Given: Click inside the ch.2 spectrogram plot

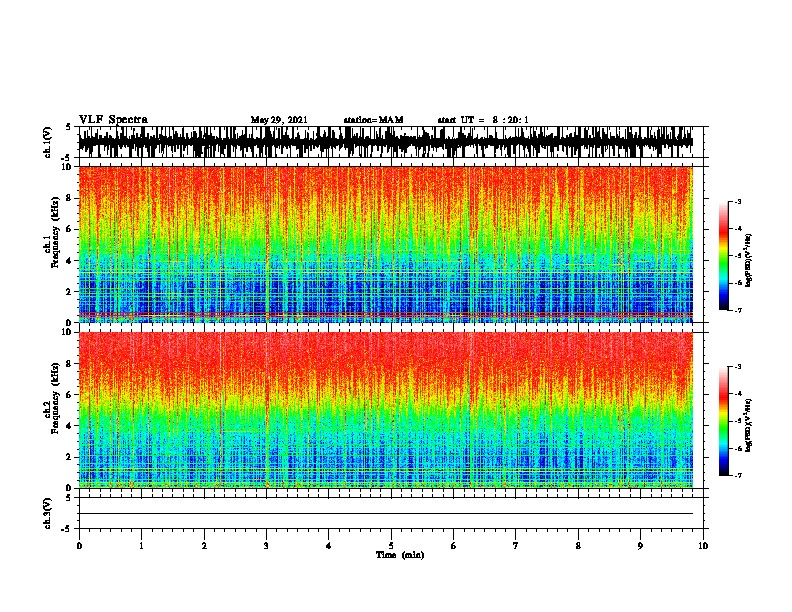Looking at the screenshot, I should click(386, 410).
